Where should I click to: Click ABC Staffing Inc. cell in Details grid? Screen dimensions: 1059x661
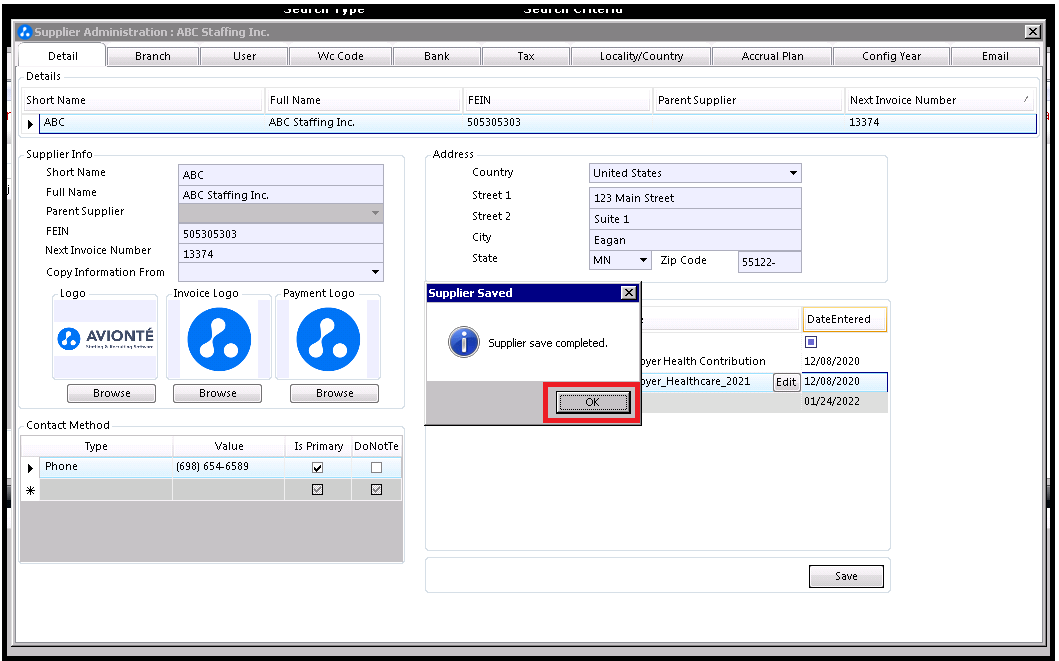coord(363,122)
